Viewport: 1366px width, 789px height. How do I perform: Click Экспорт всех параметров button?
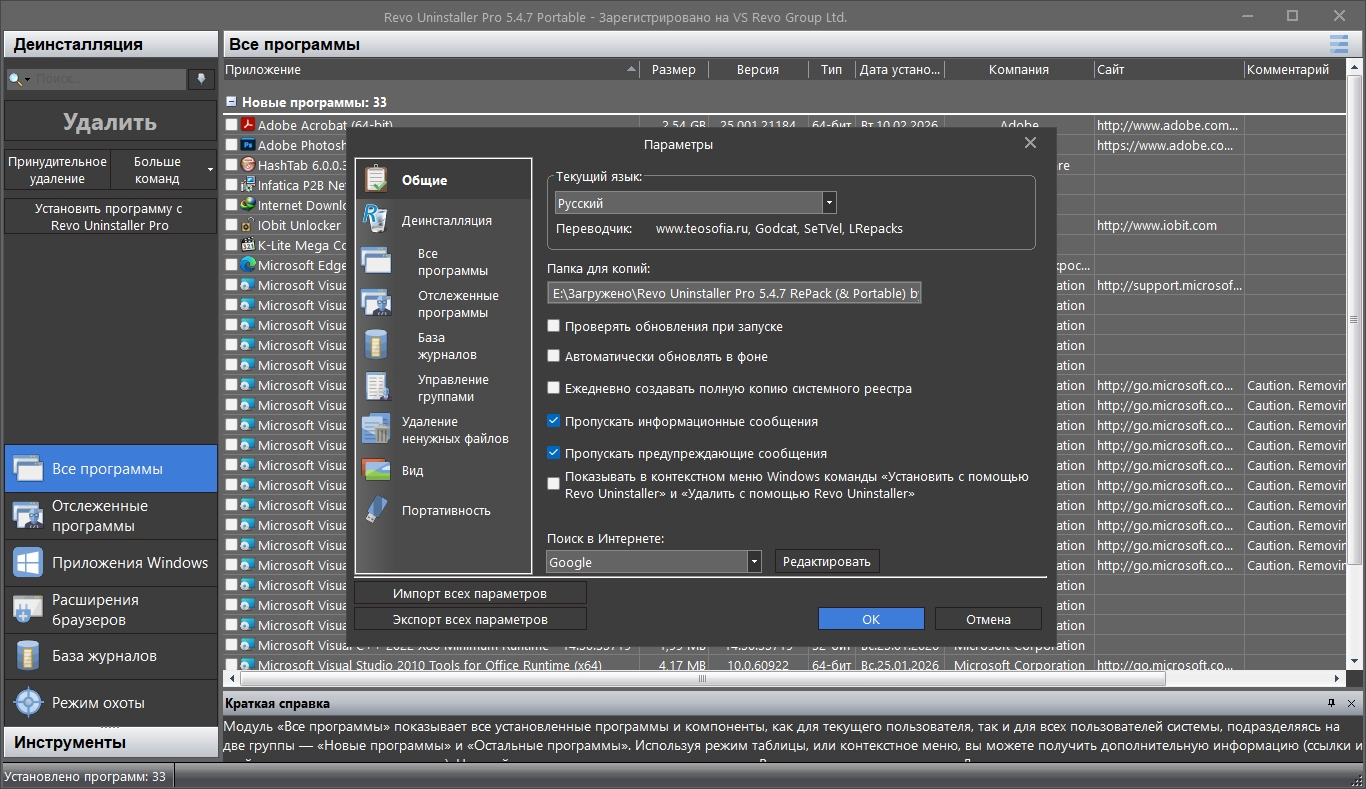[470, 619]
